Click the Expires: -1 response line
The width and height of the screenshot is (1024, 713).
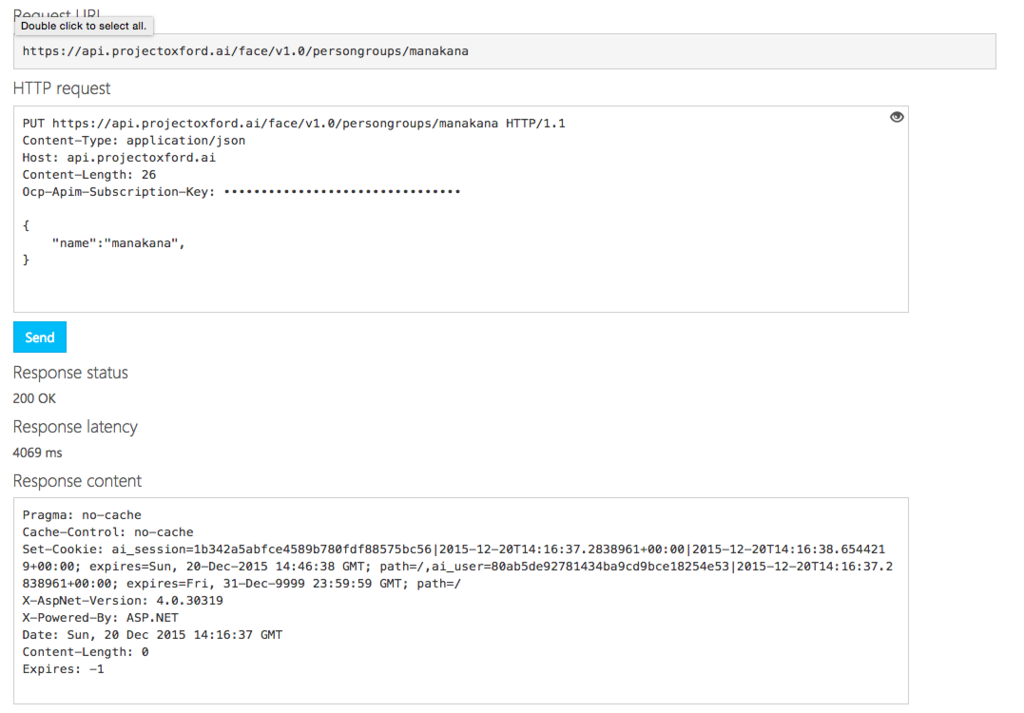tap(63, 669)
